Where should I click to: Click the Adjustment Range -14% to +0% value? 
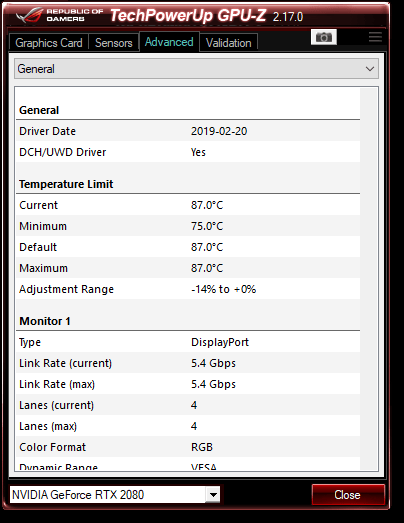[224, 289]
